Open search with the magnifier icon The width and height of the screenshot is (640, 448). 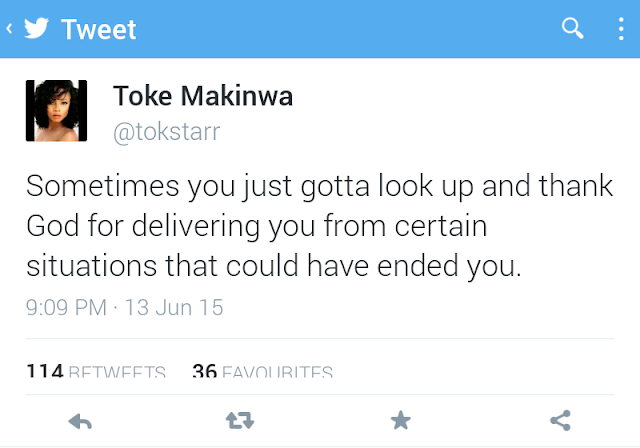coord(572,28)
